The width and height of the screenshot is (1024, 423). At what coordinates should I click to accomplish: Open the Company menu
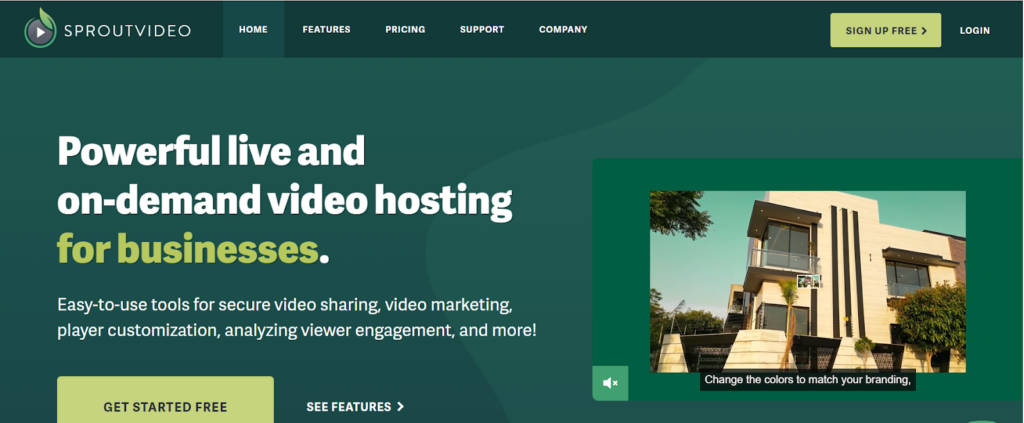click(x=563, y=30)
